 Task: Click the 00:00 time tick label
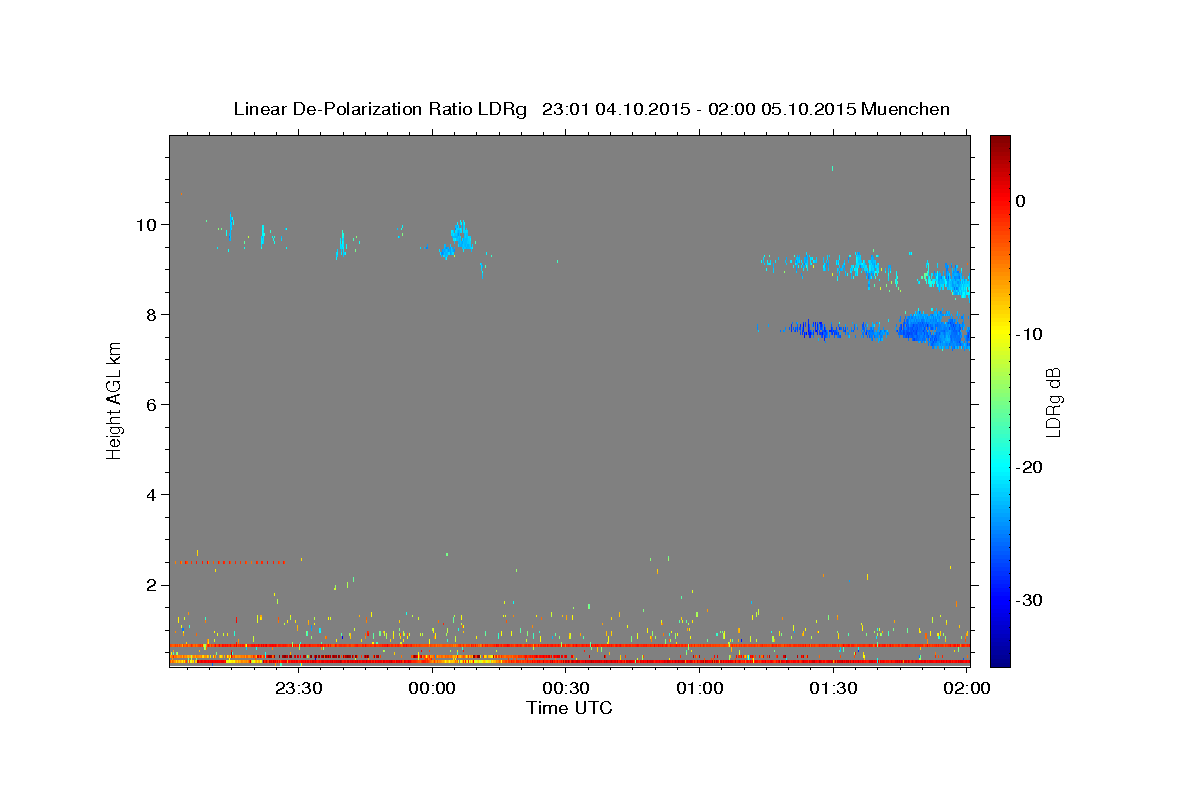tap(433, 688)
